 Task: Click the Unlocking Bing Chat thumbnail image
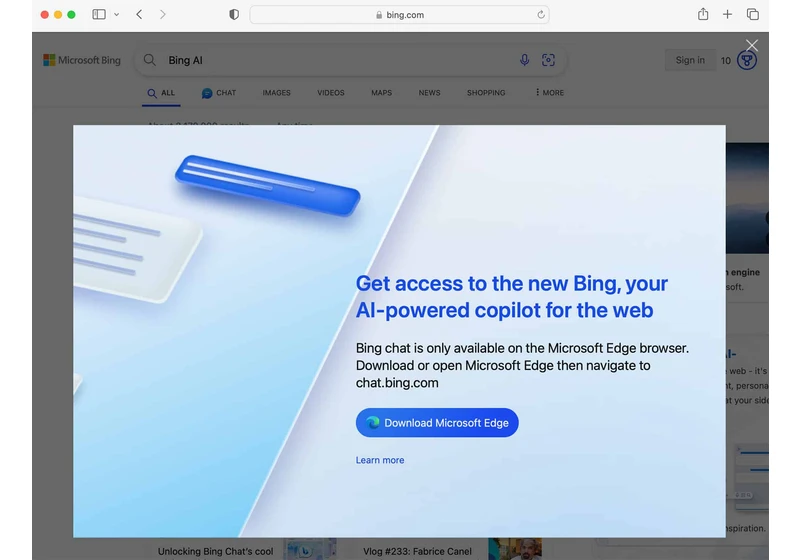[x=310, y=549]
